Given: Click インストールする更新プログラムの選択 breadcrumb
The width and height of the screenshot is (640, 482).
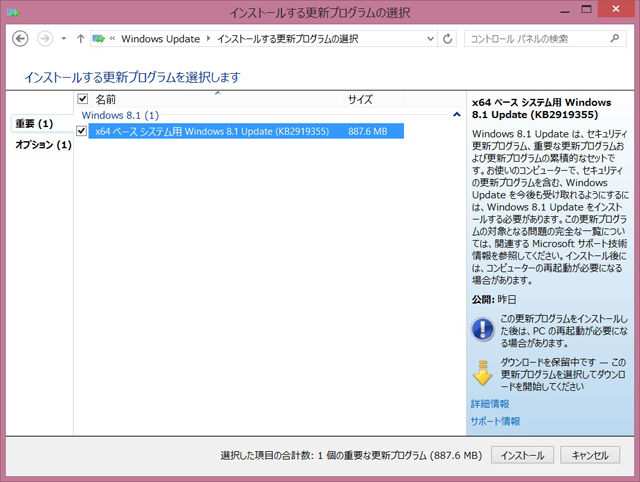Looking at the screenshot, I should 288,39.
